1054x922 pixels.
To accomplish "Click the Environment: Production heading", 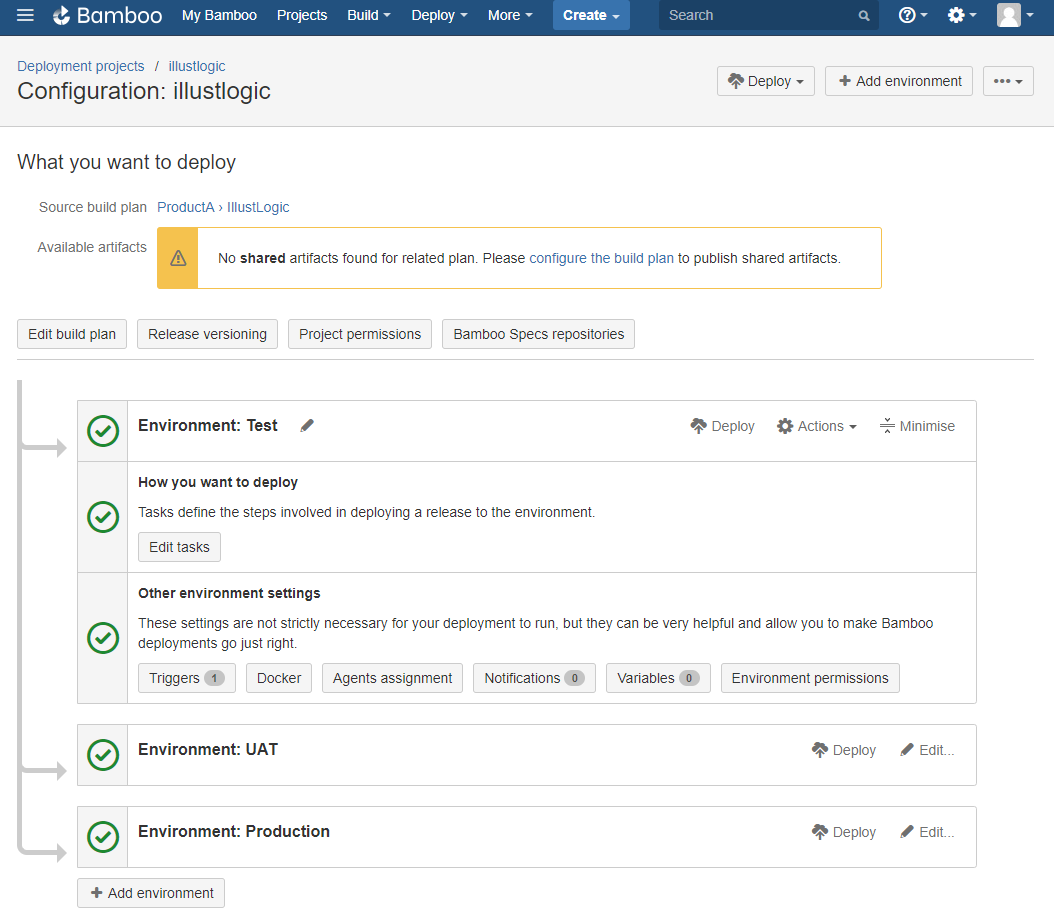I will click(234, 831).
